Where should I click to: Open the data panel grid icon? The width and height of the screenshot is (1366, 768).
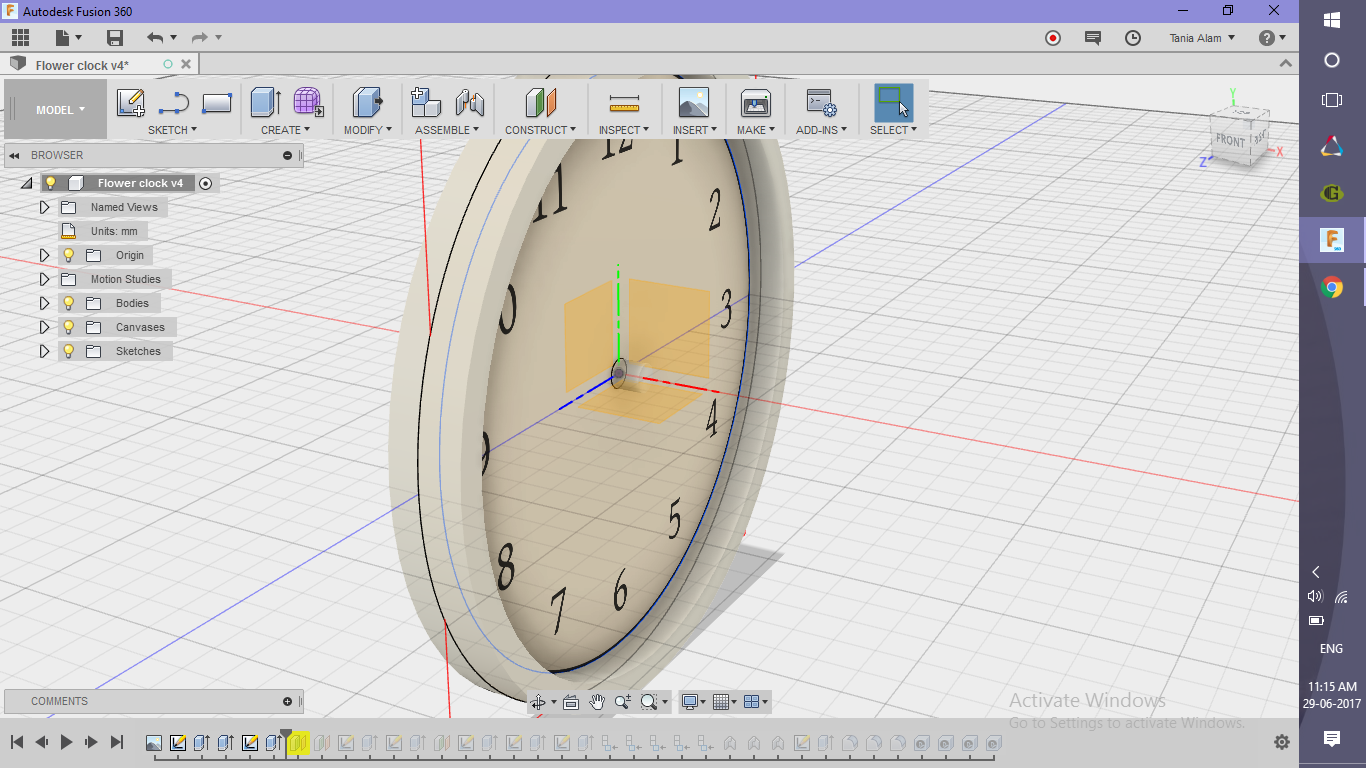[20, 38]
